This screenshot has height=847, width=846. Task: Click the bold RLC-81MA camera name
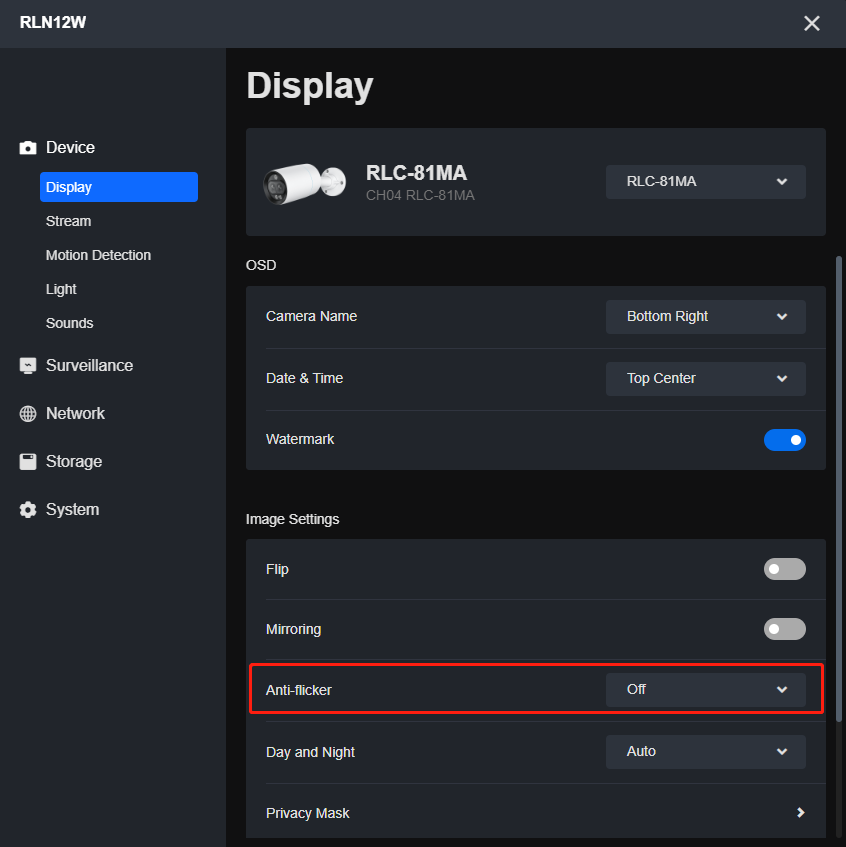[416, 173]
